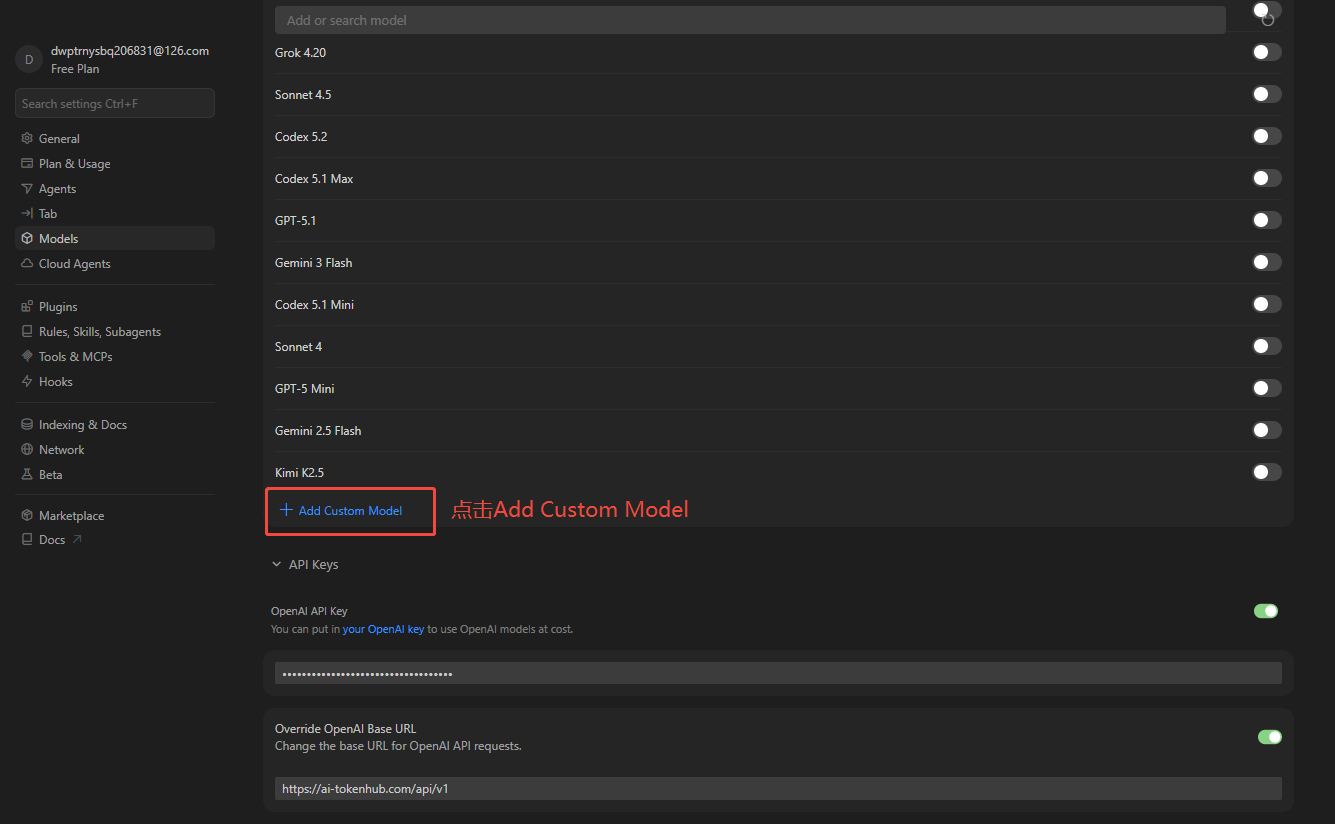
Task: Click the Agents icon in sidebar
Action: coord(28,189)
